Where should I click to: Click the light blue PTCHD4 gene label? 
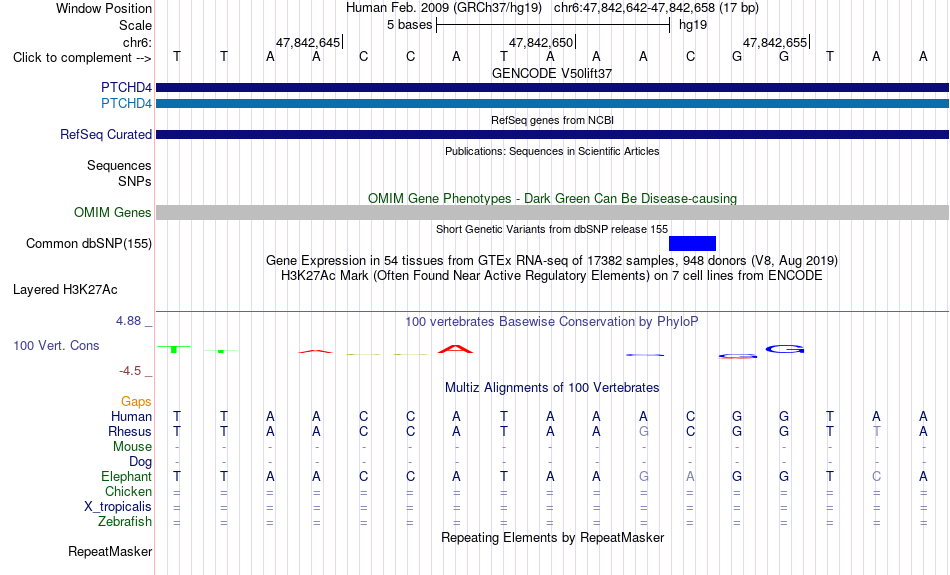(x=126, y=104)
